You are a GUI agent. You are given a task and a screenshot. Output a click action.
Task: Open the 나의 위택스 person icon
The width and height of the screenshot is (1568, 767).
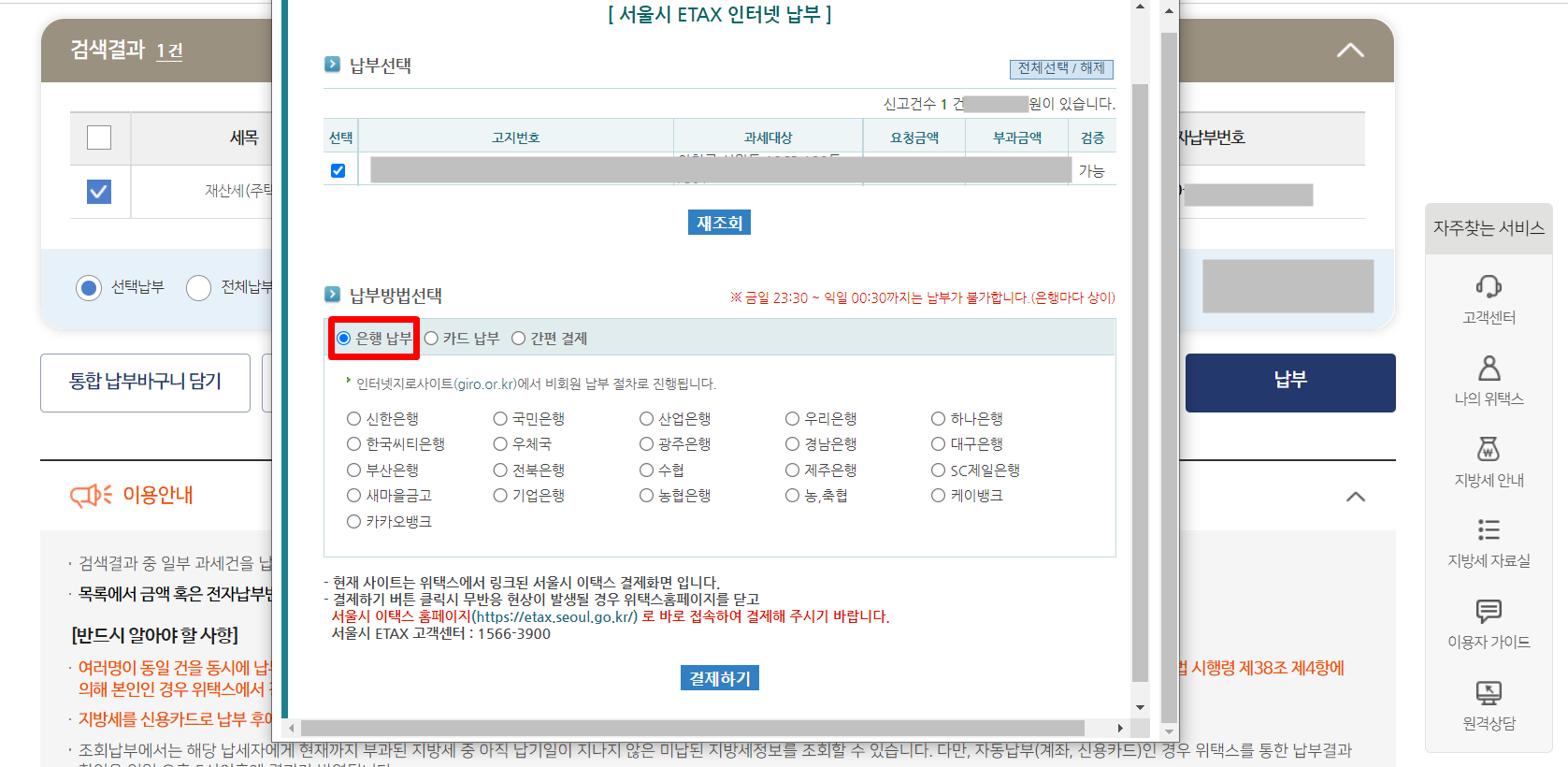tap(1489, 368)
